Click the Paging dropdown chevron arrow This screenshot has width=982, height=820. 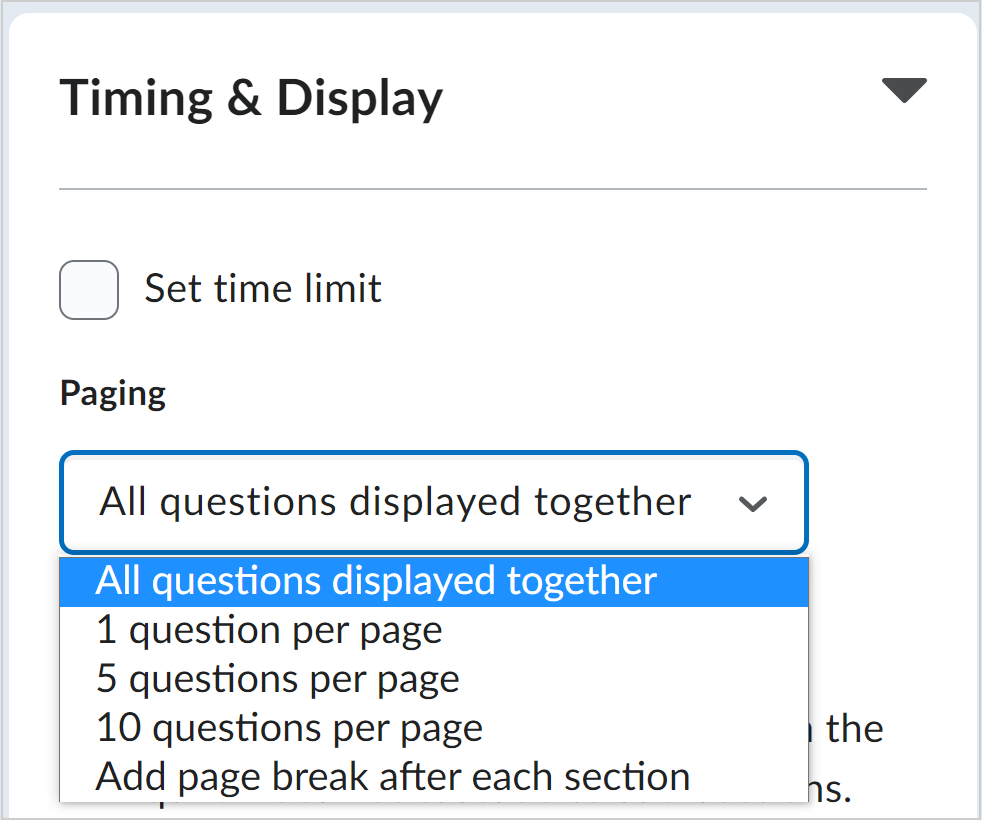(x=752, y=504)
